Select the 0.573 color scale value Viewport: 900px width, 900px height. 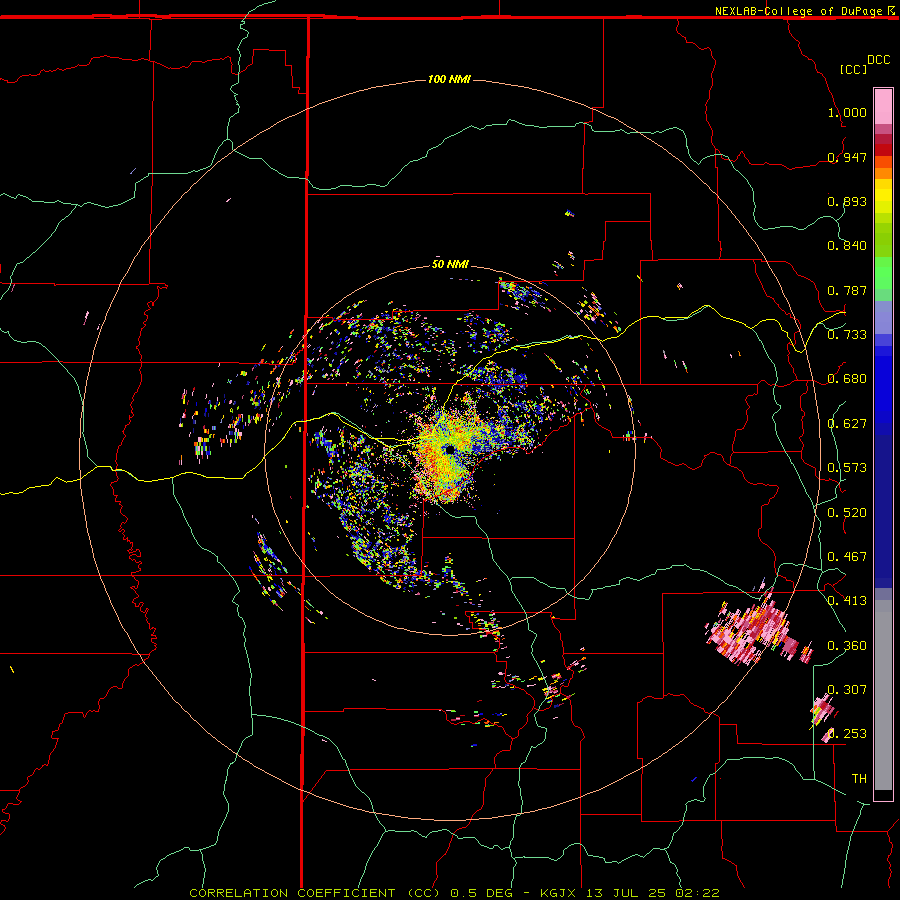tap(847, 468)
